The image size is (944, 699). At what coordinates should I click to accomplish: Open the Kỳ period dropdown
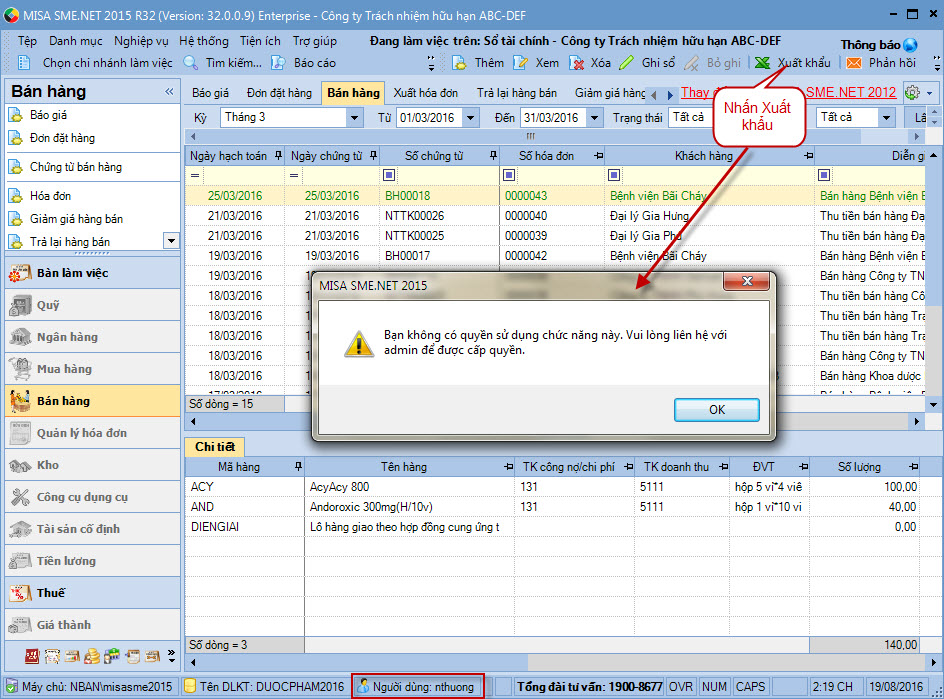(x=355, y=117)
